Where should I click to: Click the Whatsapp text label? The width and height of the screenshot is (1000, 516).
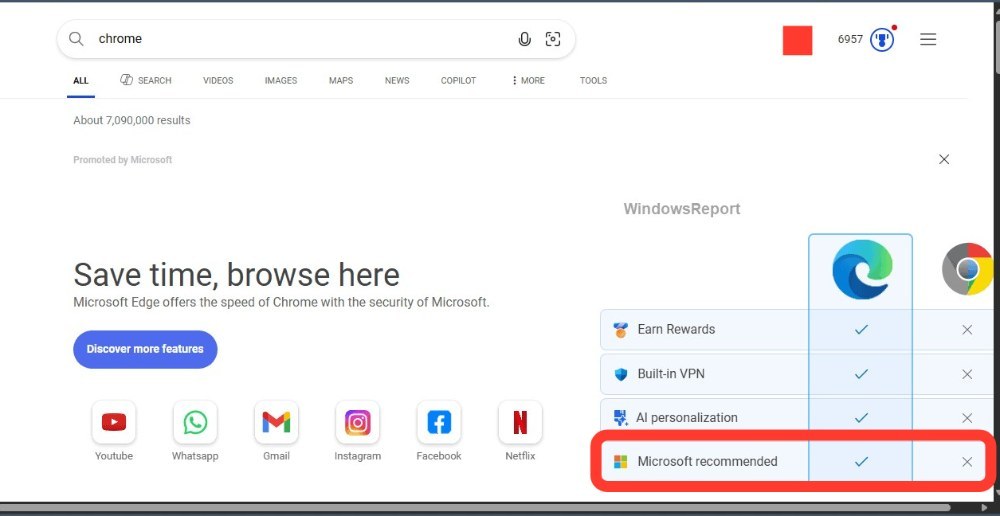195,456
